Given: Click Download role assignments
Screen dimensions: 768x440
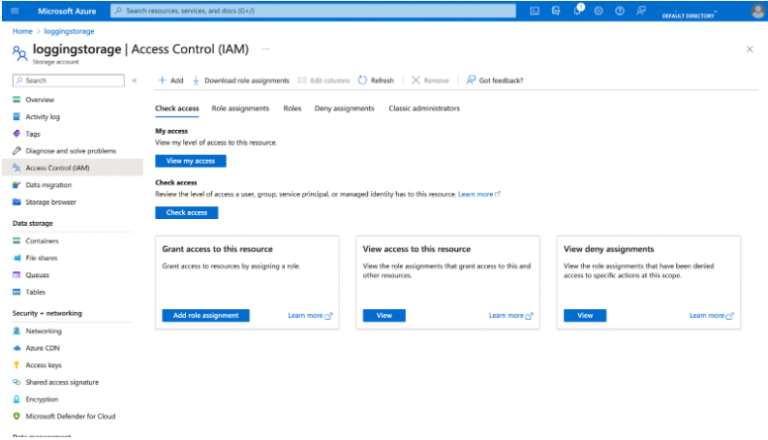Looking at the screenshot, I should (241, 80).
